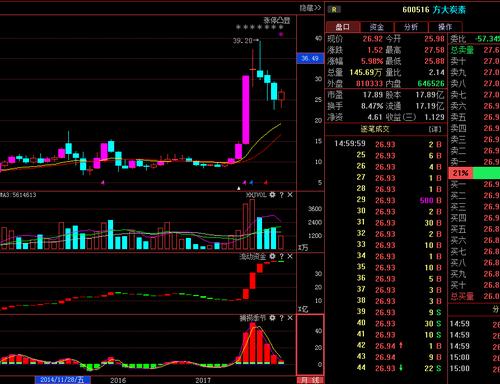500x384 pixels.
Task: Click help icon of the bottom indicator panel
Action: pos(282,318)
